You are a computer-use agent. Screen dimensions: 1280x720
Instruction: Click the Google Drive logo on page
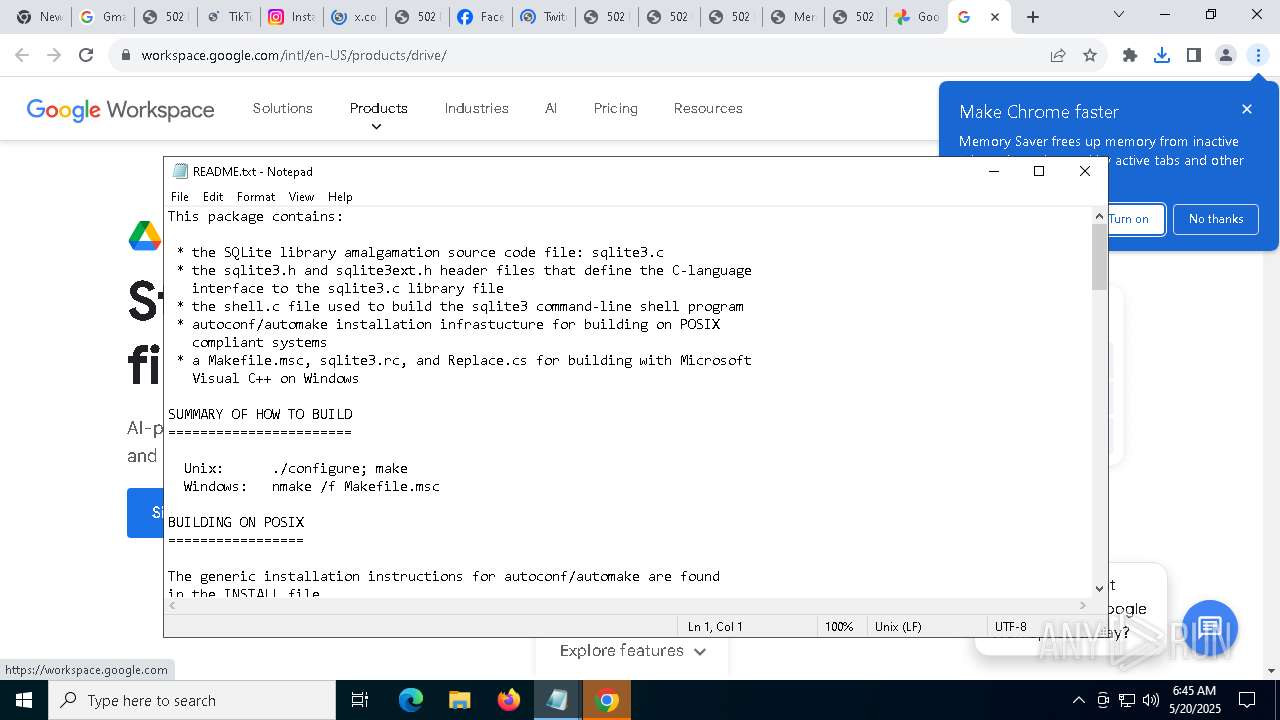pyautogui.click(x=145, y=236)
